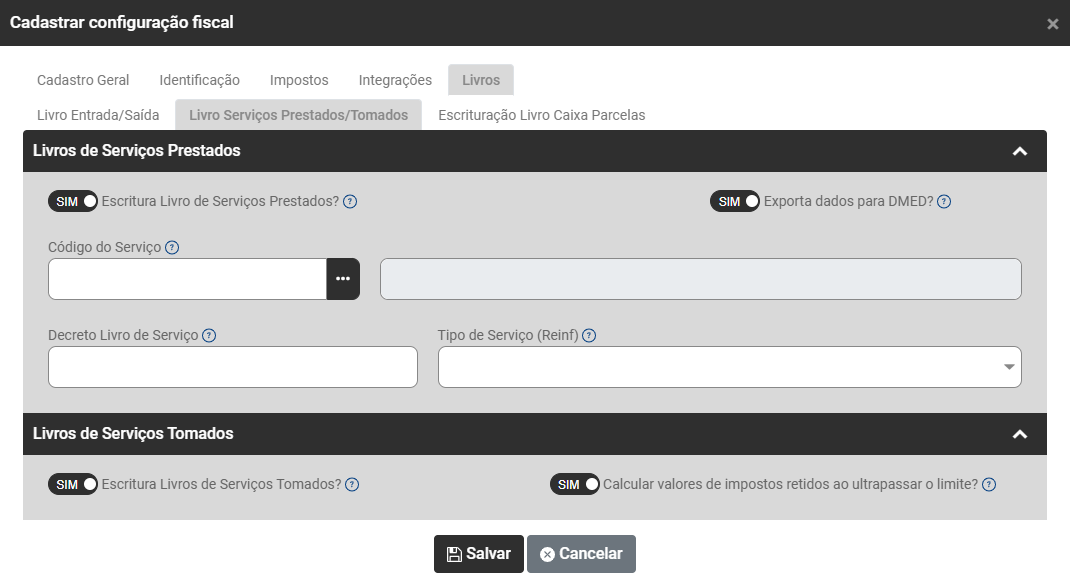The height and width of the screenshot is (580, 1070).
Task: Click help icon next to Escritura Livros de Serviços Tomados
Action: [x=352, y=484]
